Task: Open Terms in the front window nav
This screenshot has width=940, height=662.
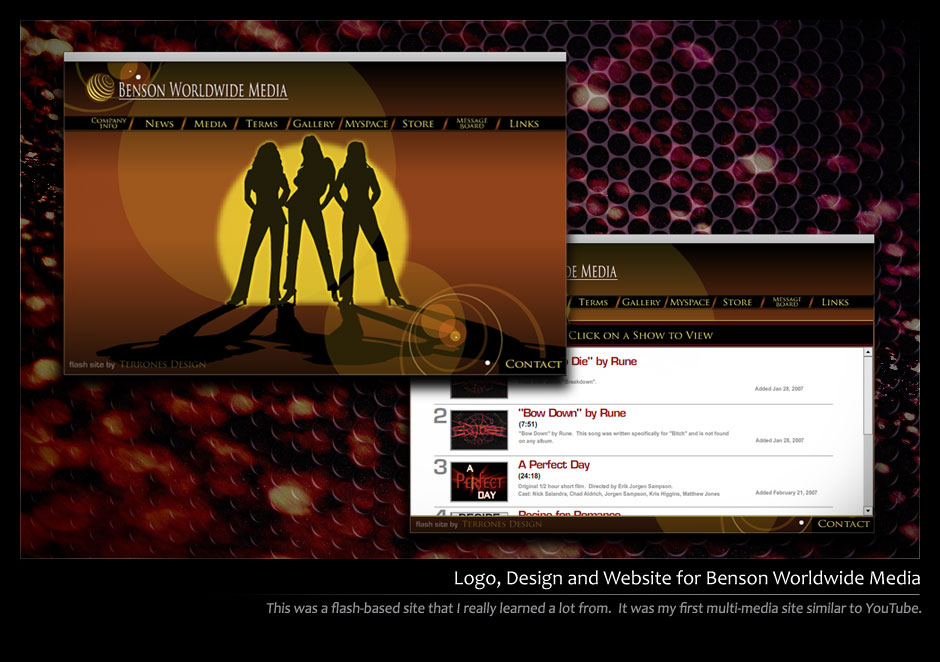Action: (x=261, y=124)
